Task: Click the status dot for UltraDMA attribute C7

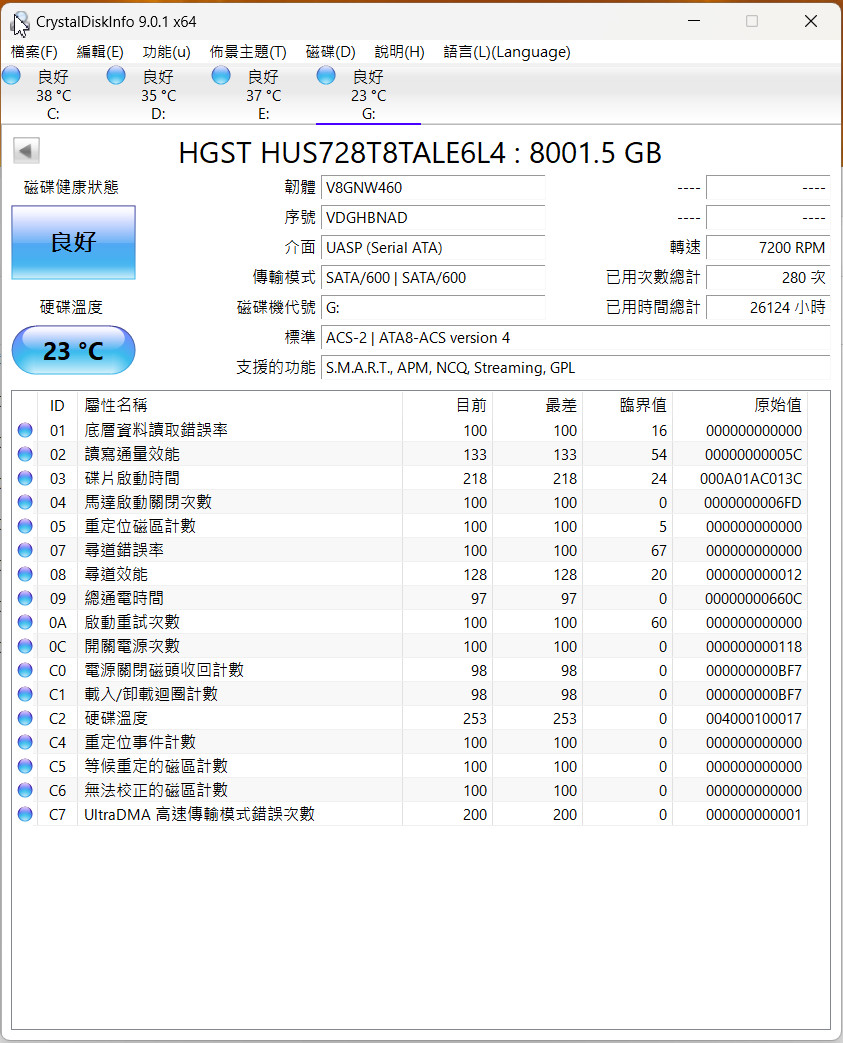Action: pos(24,814)
